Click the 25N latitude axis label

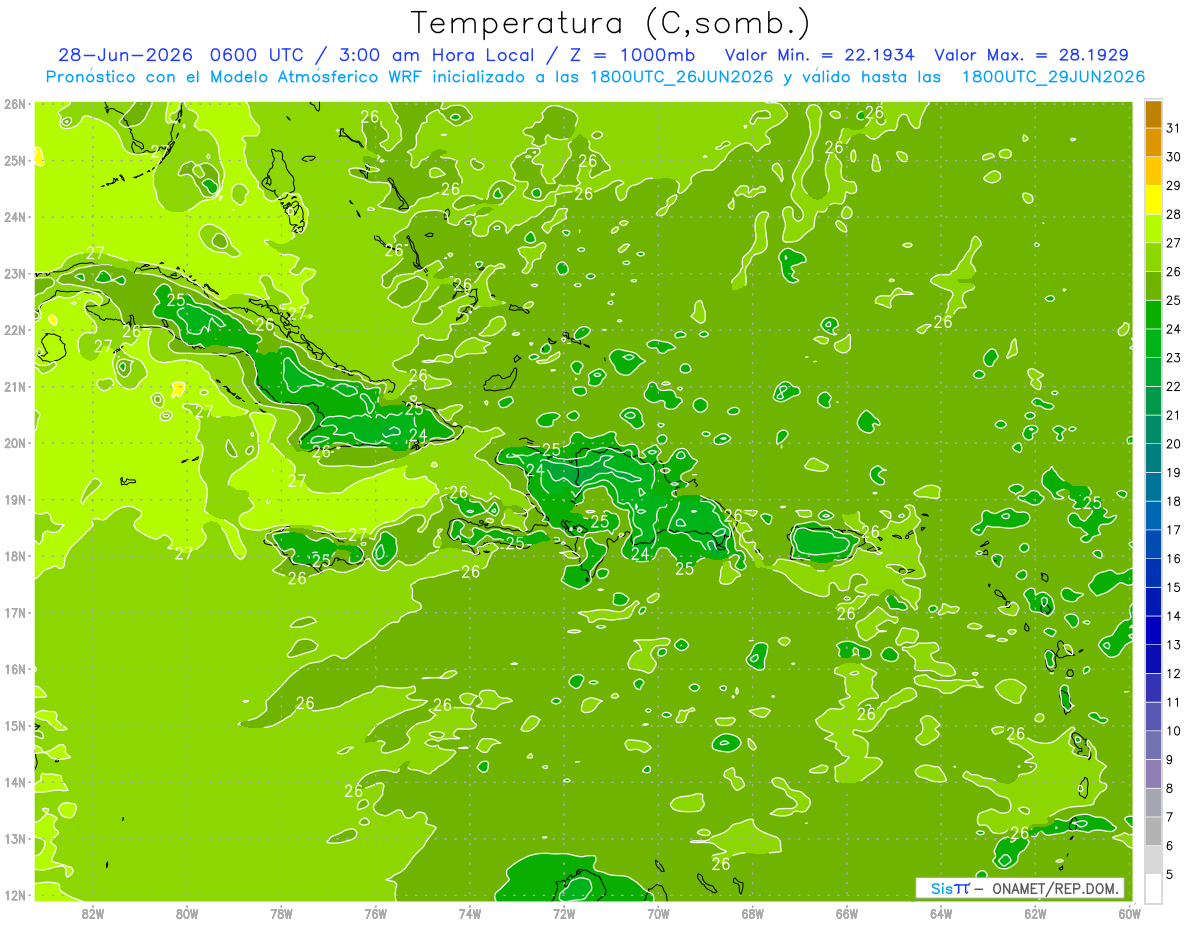(x=14, y=160)
